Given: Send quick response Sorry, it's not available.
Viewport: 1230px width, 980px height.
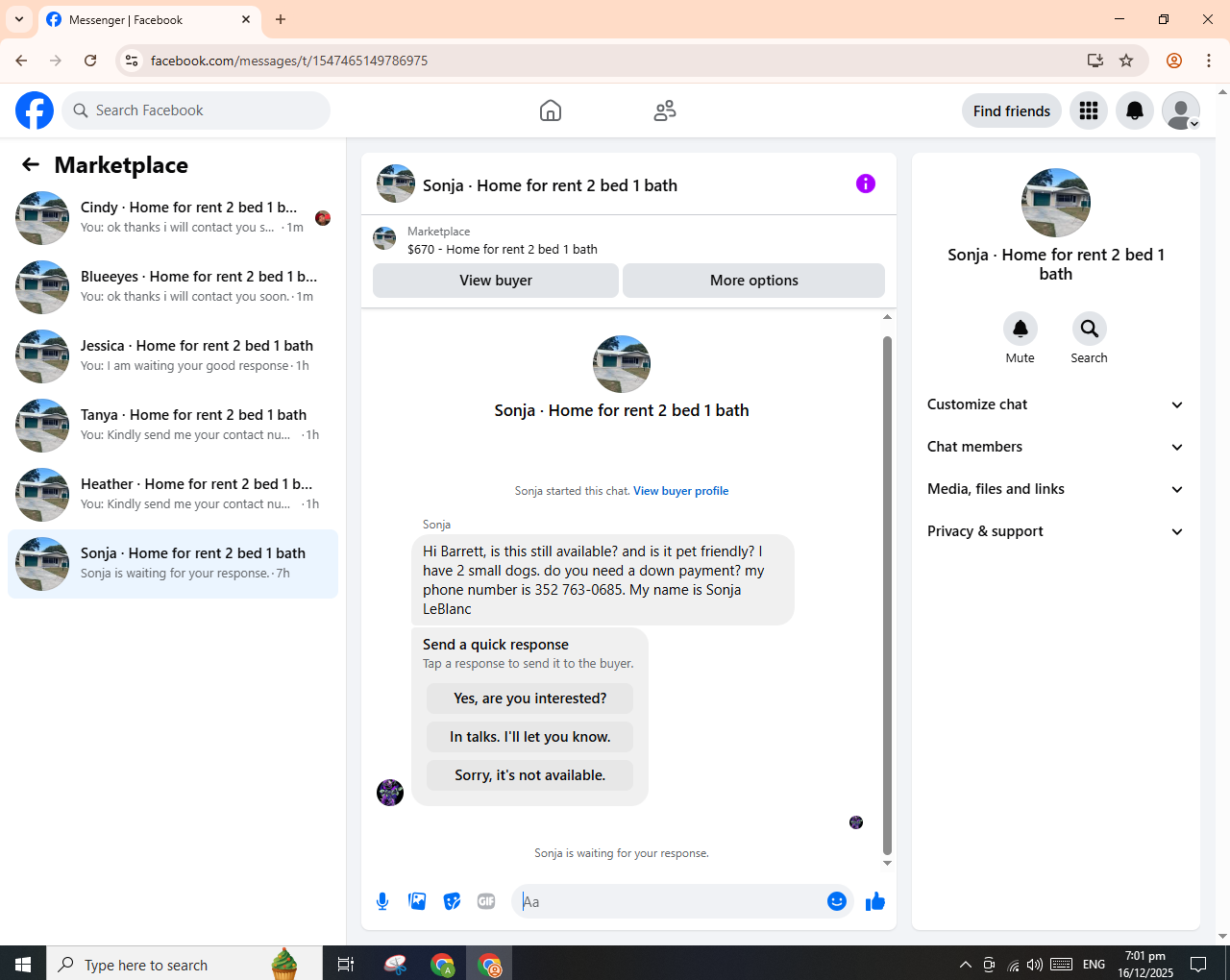Looking at the screenshot, I should (530, 775).
